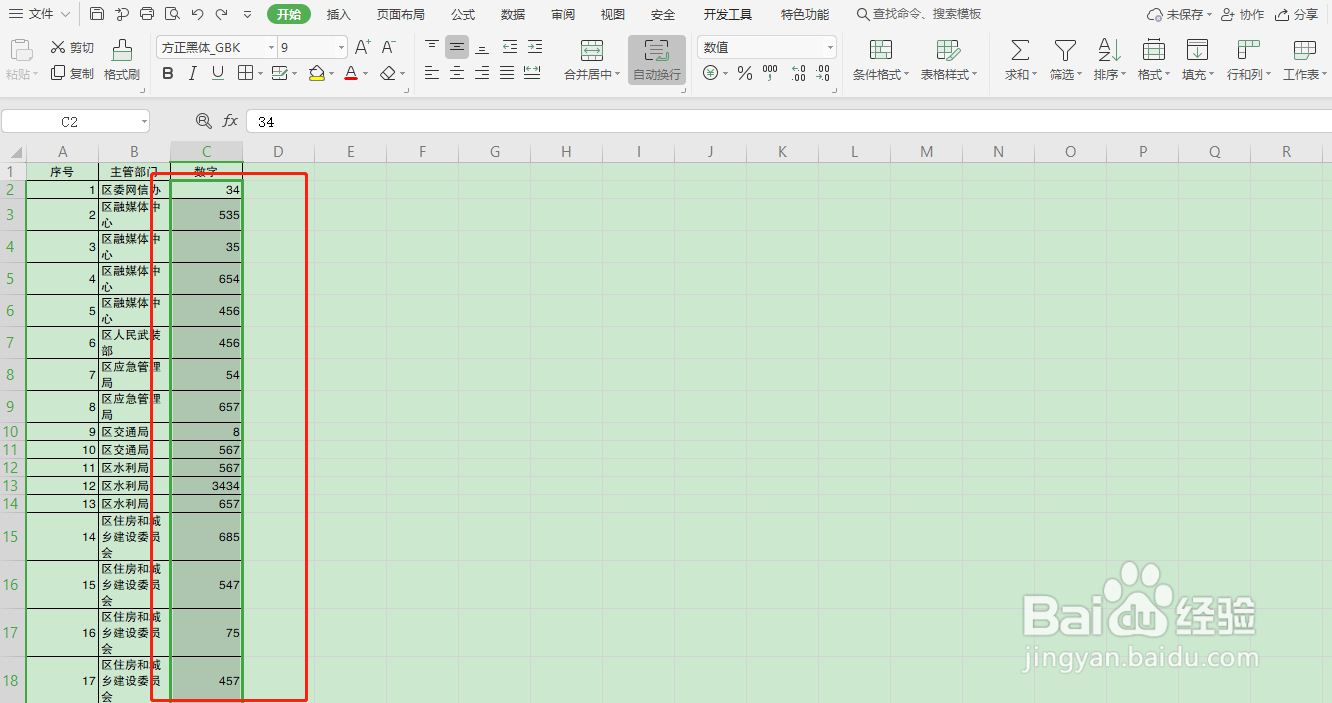The image size is (1332, 703).
Task: Apply fill color using the paint bucket swatch
Action: click(x=316, y=74)
